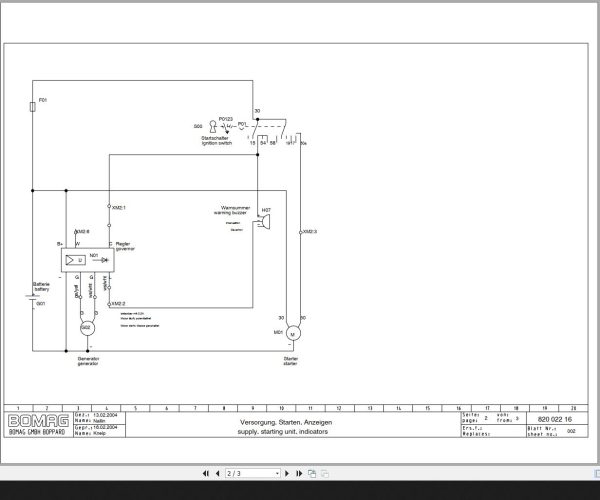Click the 'Starter starter' label

click(x=290, y=361)
